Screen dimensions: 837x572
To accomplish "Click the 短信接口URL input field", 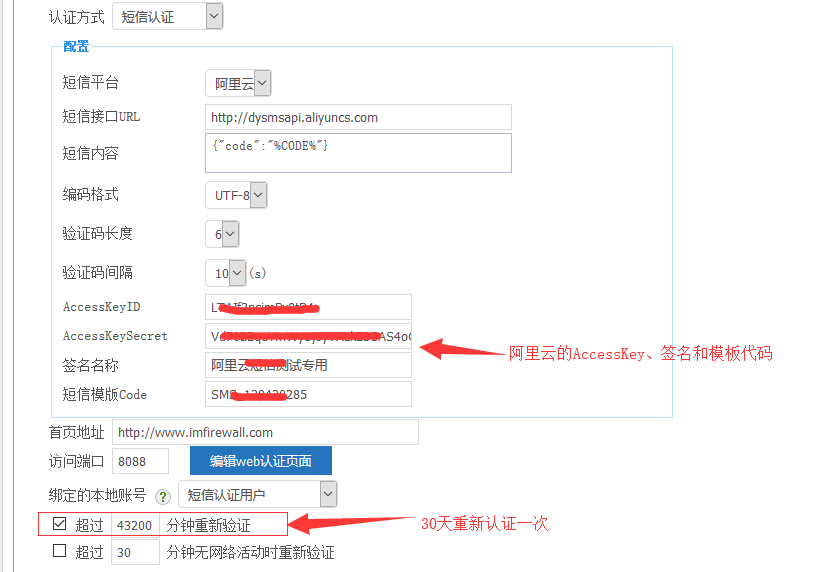I will pyautogui.click(x=358, y=117).
